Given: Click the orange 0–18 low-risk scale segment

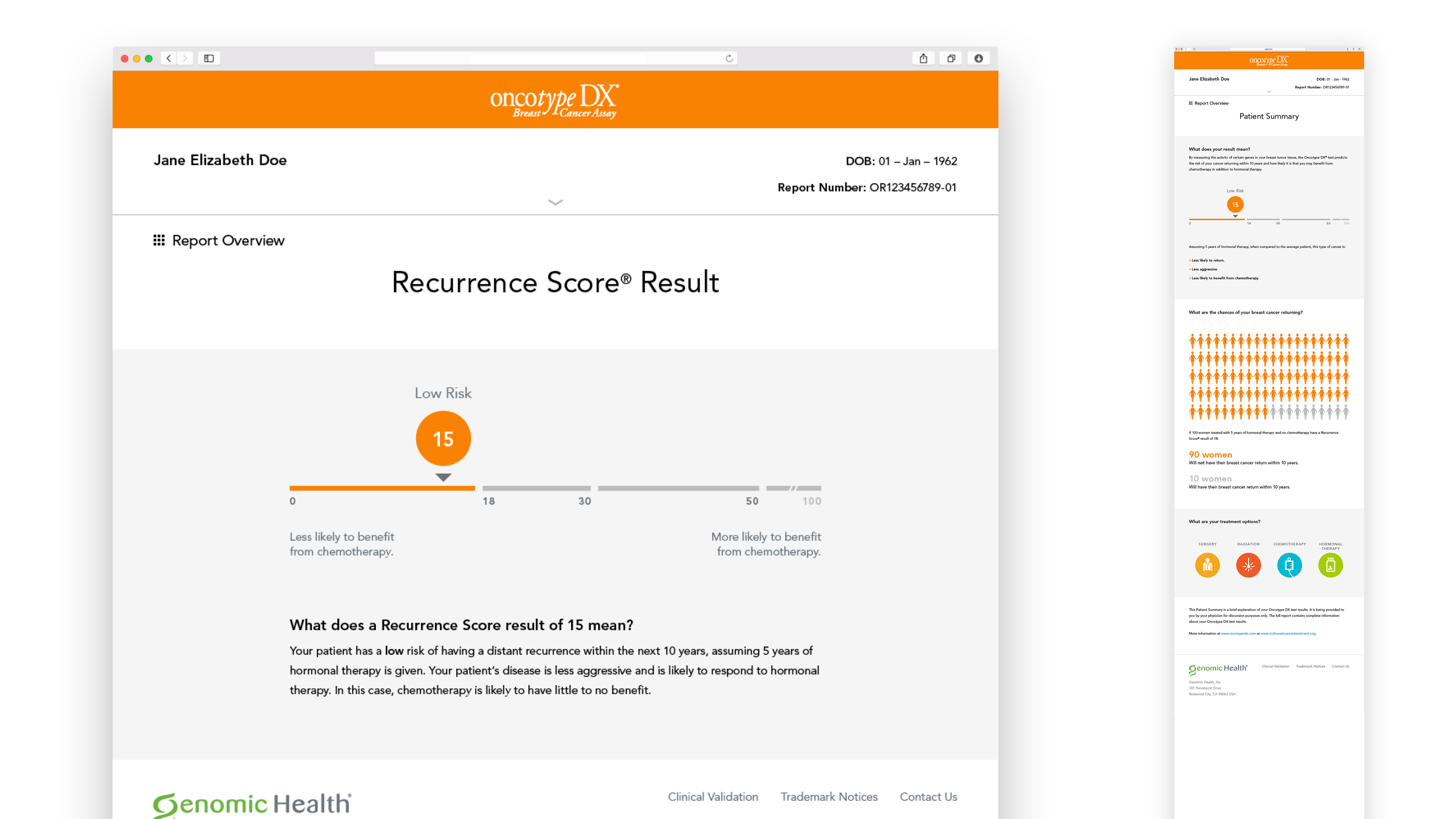Looking at the screenshot, I should (x=382, y=488).
